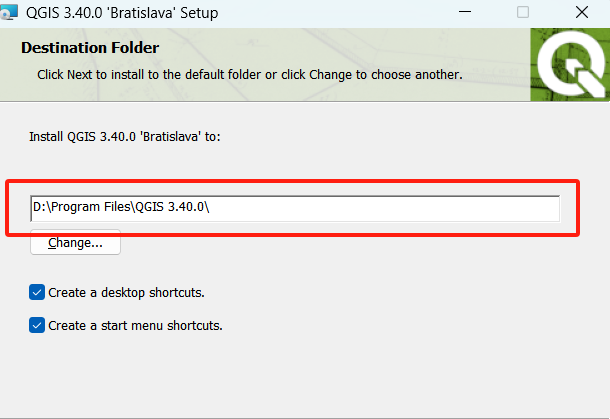The height and width of the screenshot is (419, 610).
Task: Uncheck the start menu shortcuts checkbox
Action: tap(37, 325)
